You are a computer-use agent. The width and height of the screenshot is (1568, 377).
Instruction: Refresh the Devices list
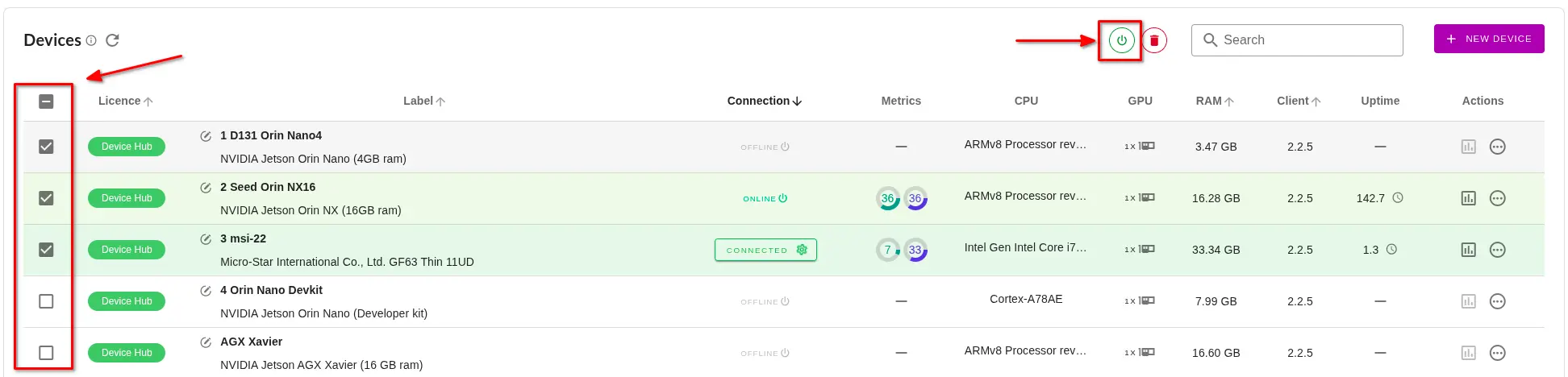pos(113,40)
